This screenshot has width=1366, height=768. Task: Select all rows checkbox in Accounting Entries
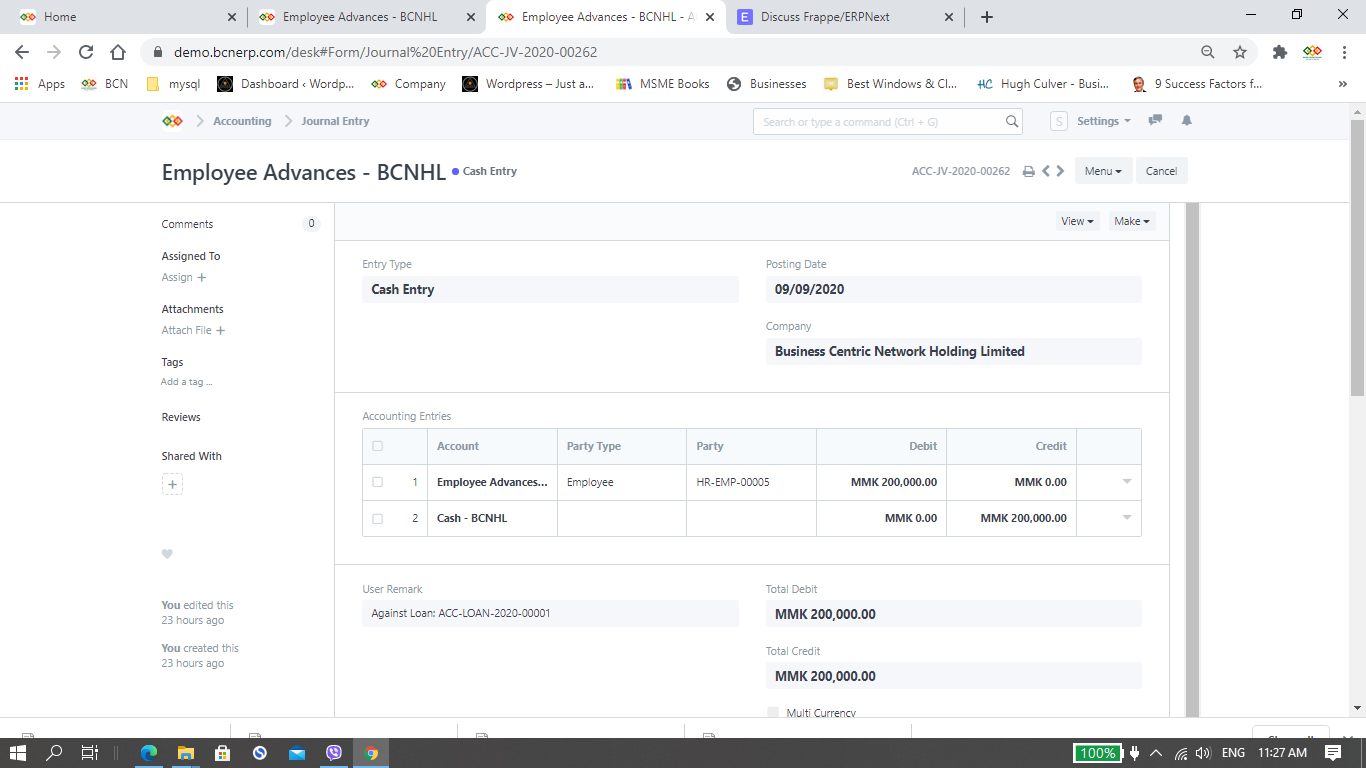click(x=377, y=446)
